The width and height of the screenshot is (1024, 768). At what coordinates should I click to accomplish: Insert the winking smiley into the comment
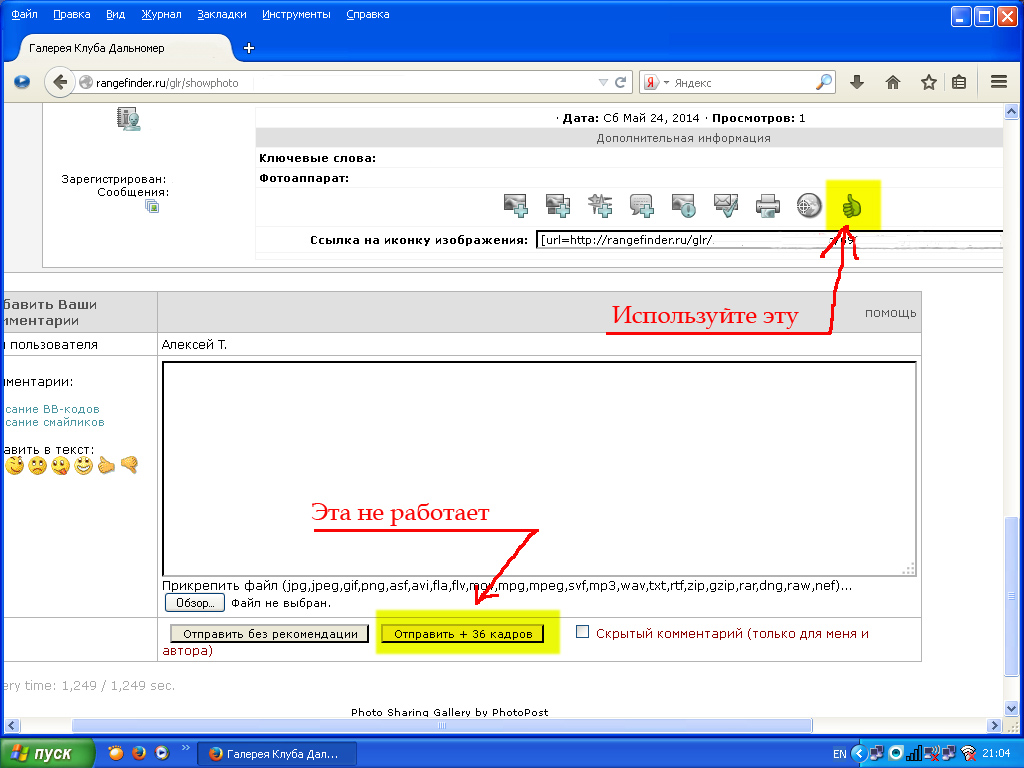[x=15, y=465]
